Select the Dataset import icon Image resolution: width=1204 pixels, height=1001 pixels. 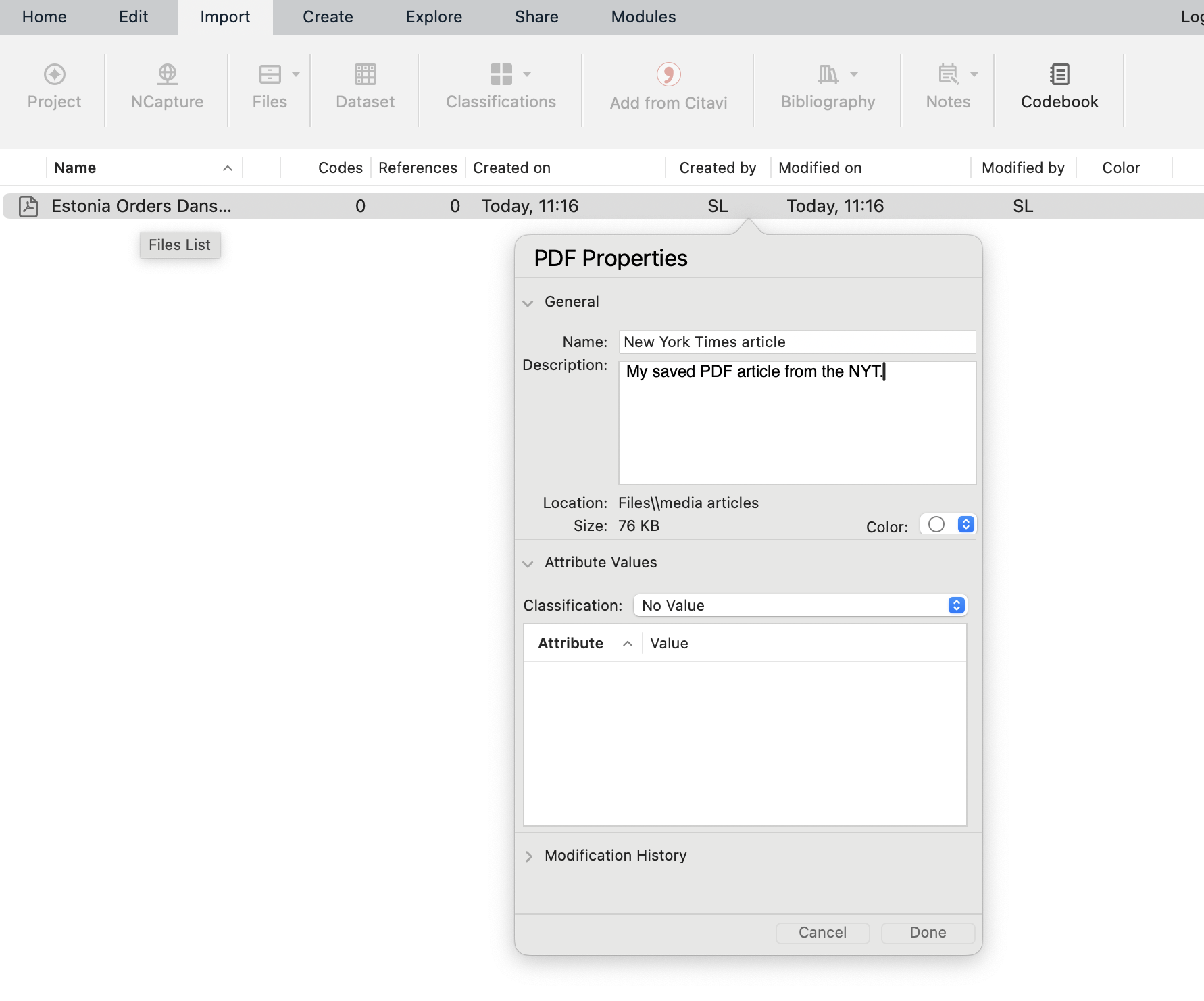tap(365, 74)
